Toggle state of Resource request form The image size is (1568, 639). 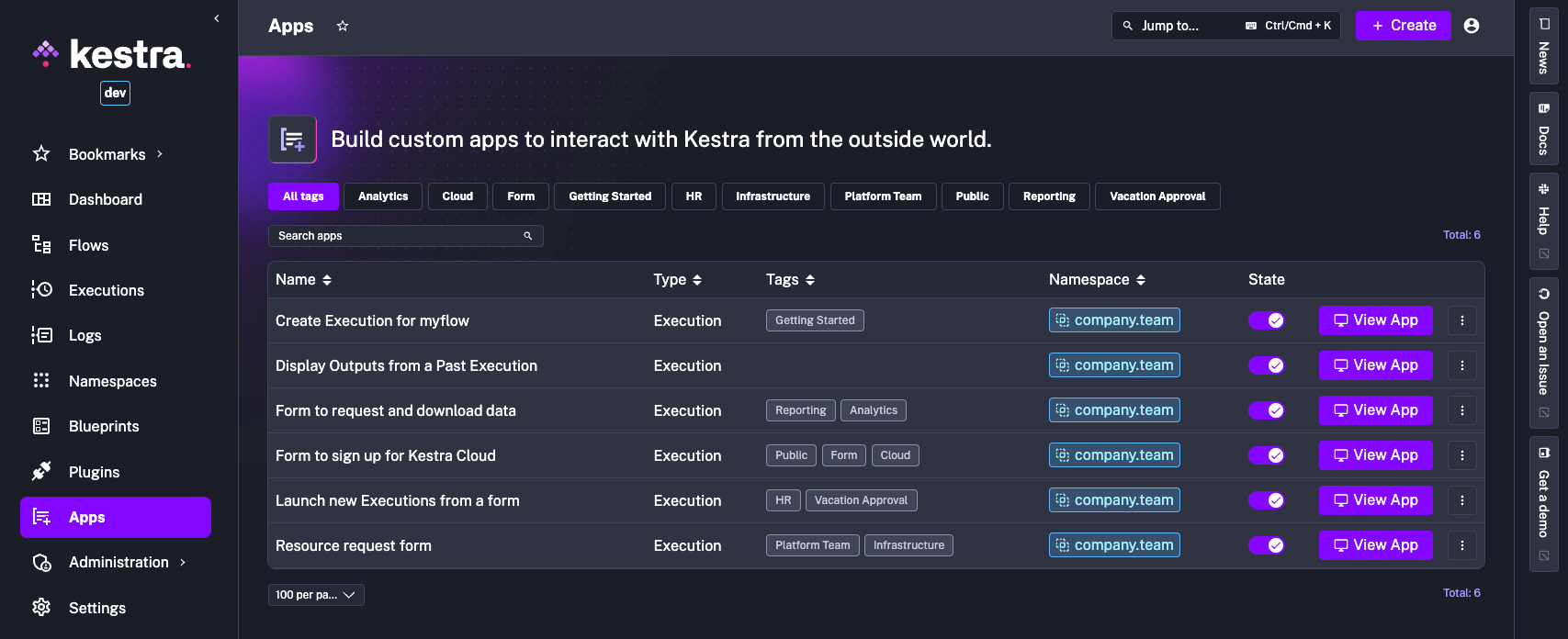[1267, 545]
